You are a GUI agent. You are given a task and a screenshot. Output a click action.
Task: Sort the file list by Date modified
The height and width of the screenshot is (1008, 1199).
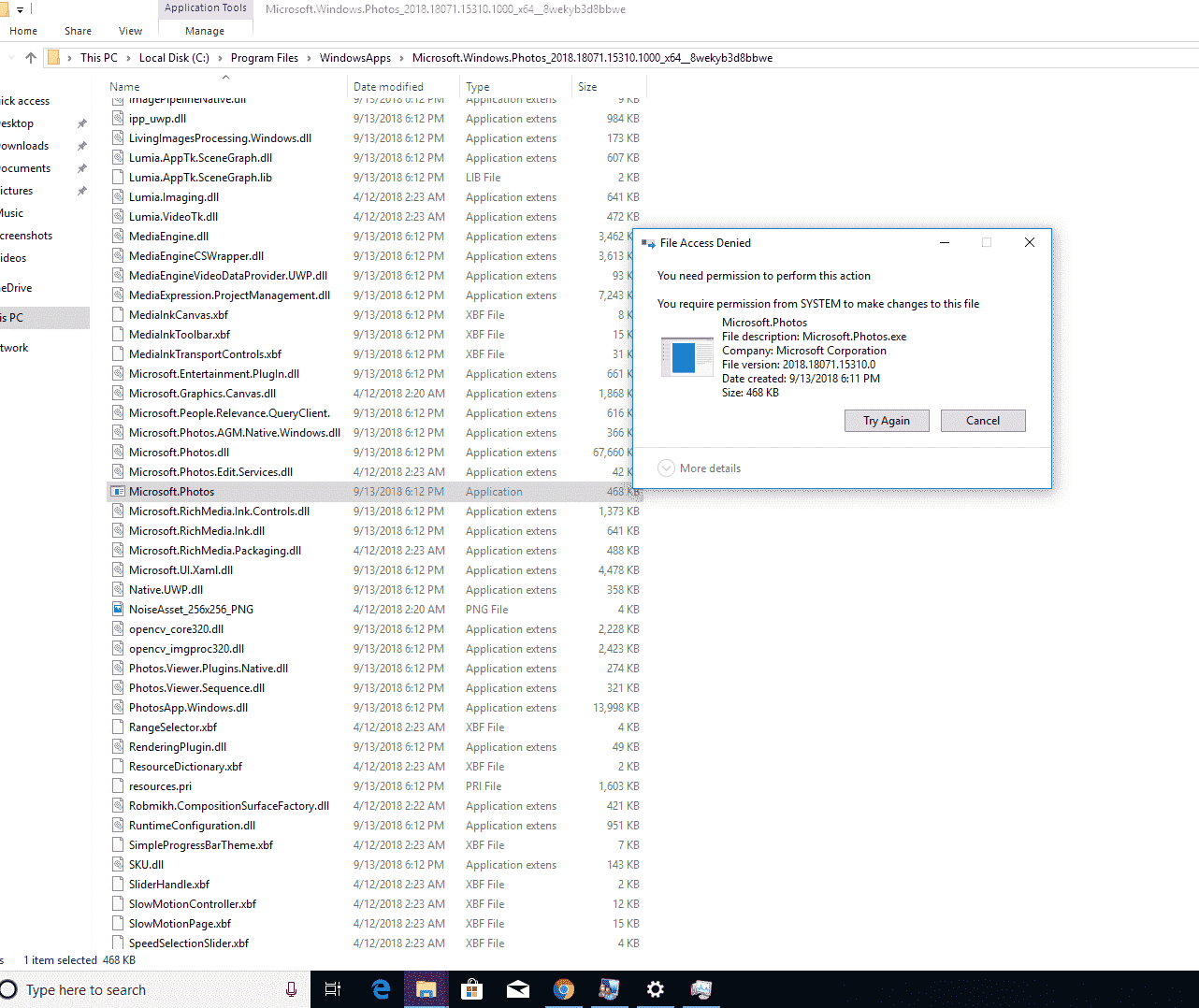click(403, 86)
